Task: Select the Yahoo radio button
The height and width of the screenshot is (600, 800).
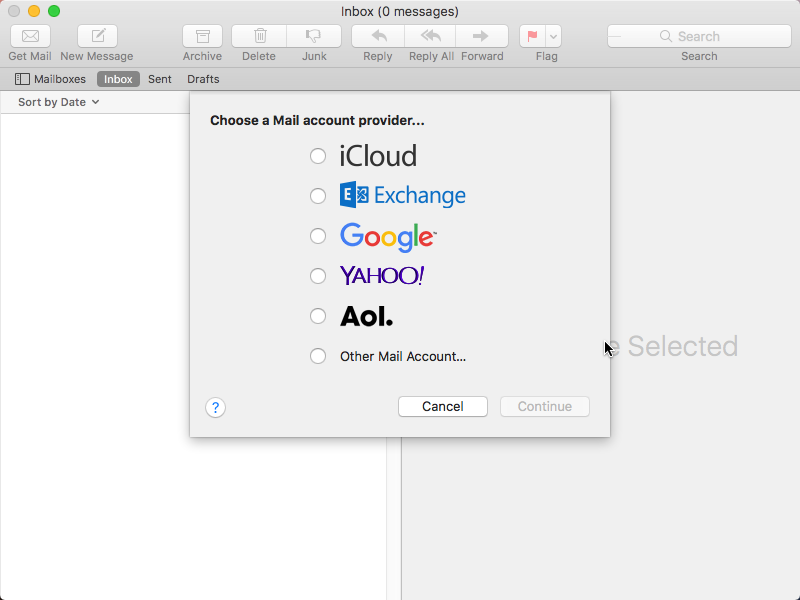Action: coord(318,276)
